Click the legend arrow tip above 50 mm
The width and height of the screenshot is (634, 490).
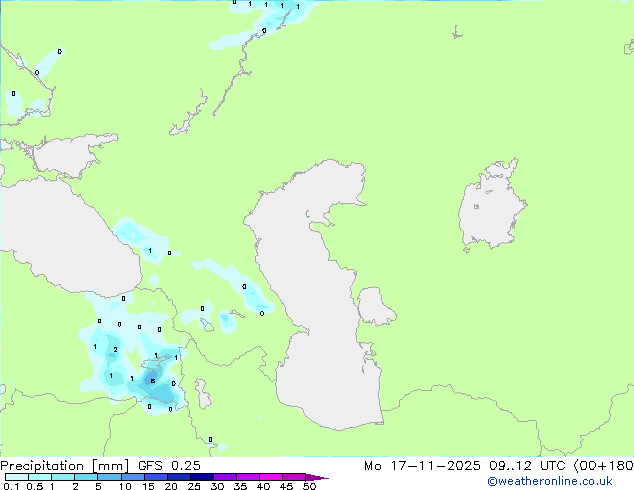point(317,477)
